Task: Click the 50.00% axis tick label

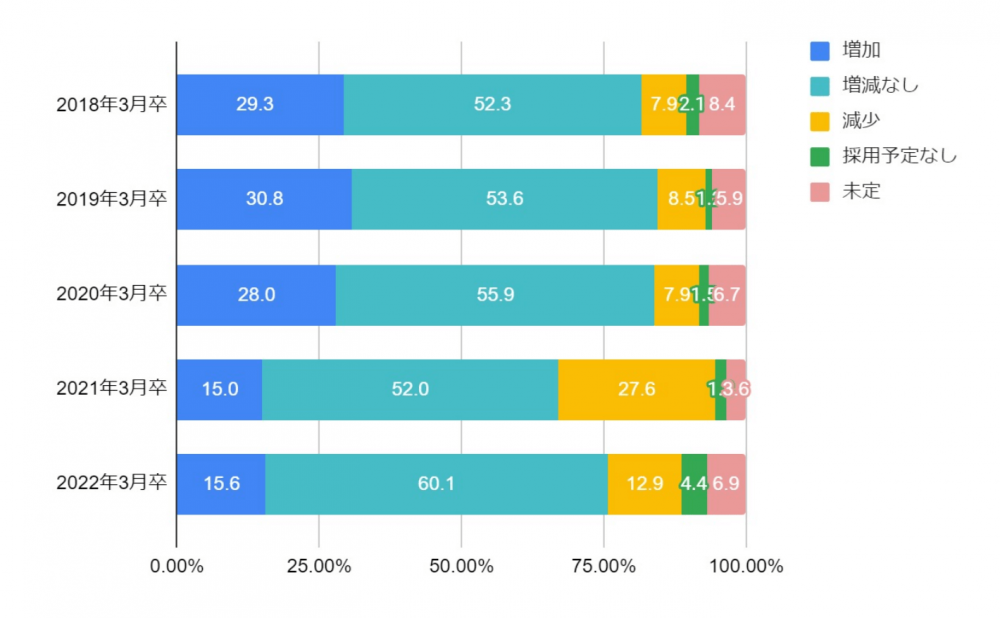Action: [x=461, y=566]
